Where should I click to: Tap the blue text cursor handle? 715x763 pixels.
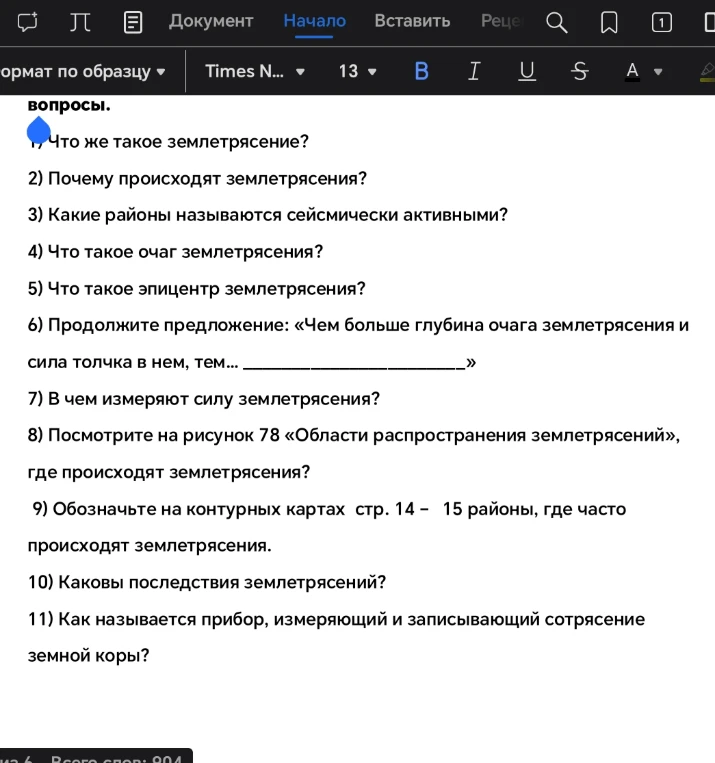tap(38, 130)
